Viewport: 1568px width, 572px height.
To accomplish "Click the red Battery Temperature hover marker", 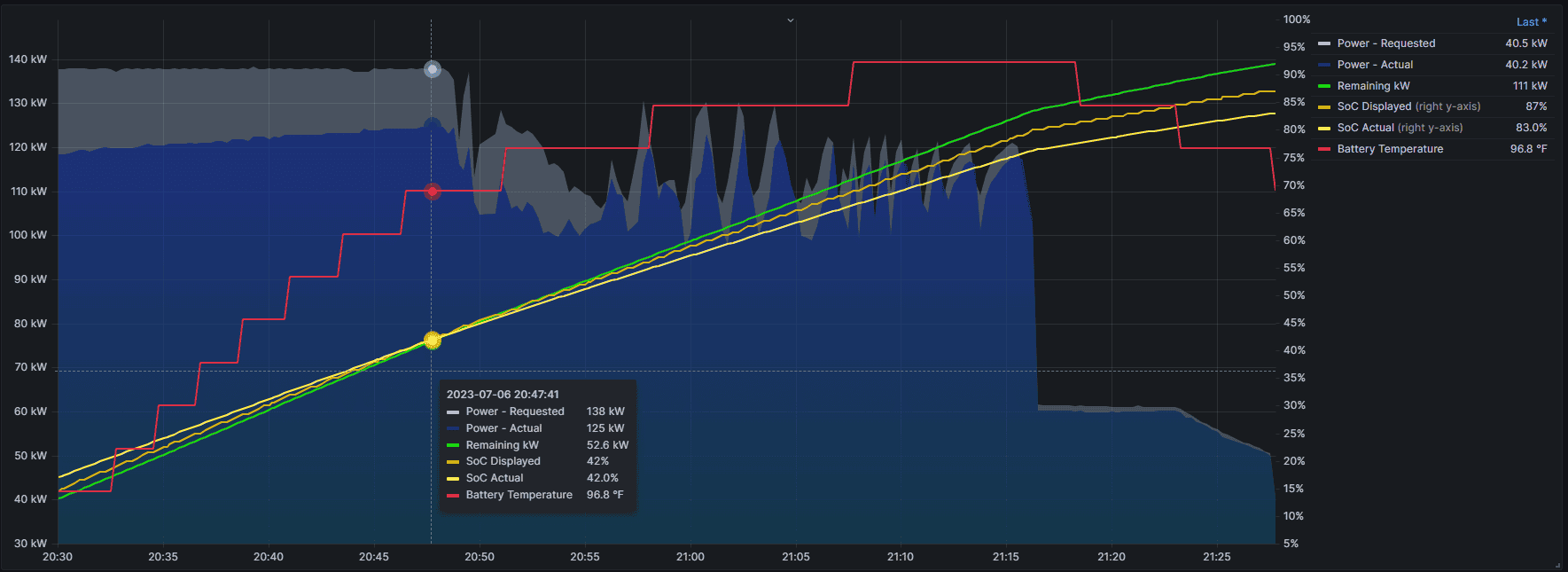I will coord(432,192).
